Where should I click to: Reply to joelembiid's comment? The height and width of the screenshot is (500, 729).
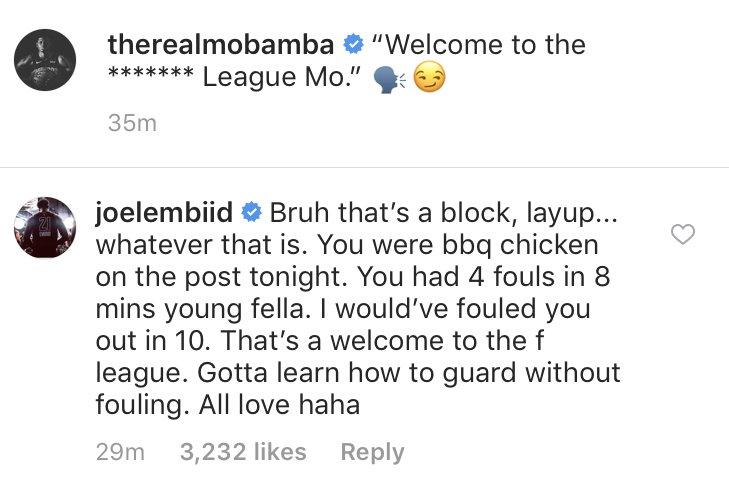pos(372,452)
